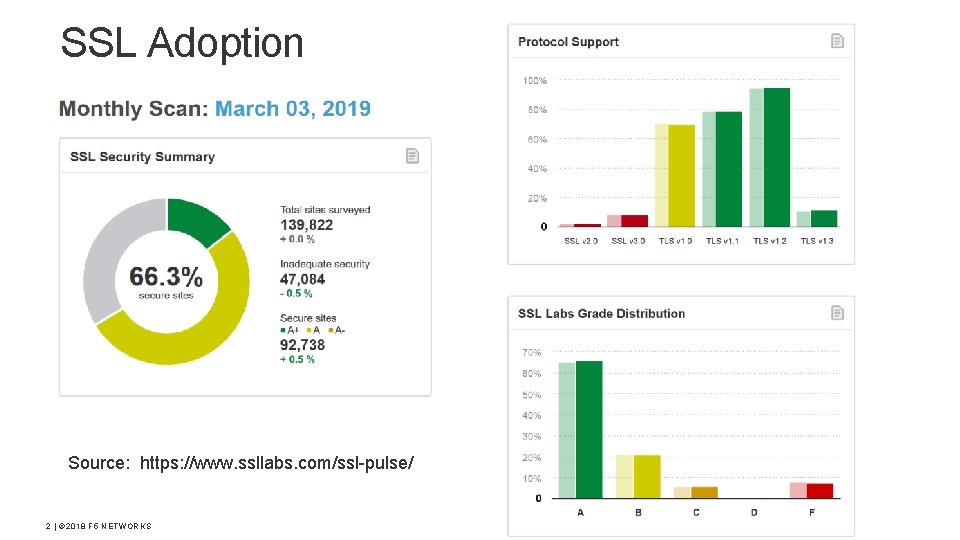Select the secure sites value 92,738
Viewport: 960px width, 540px height.
(x=302, y=345)
